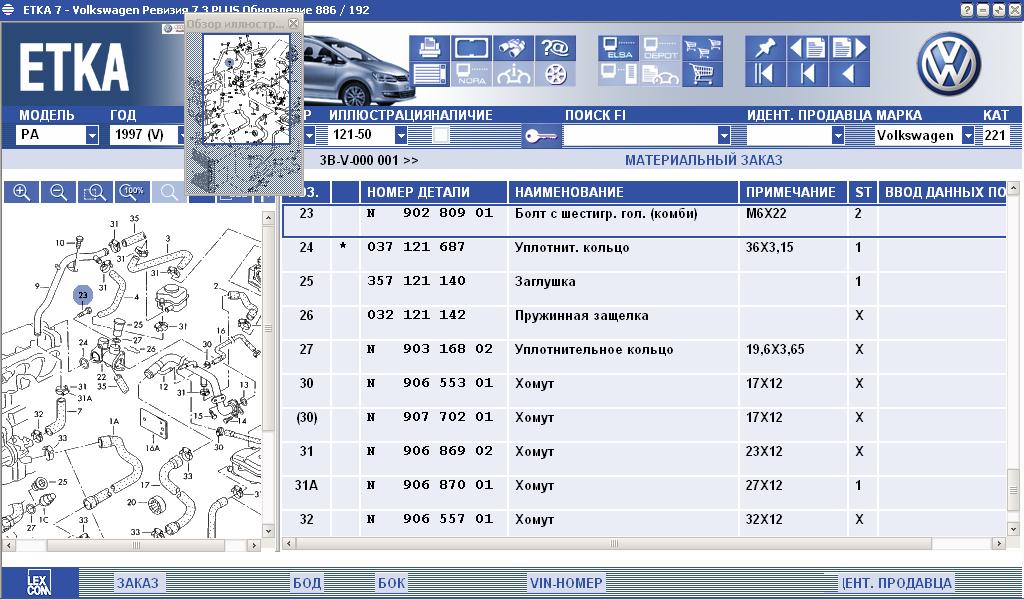Screen dimensions: 1024x600
Task: Open the ПОИСК FI dropdown arrow
Action: [x=724, y=136]
